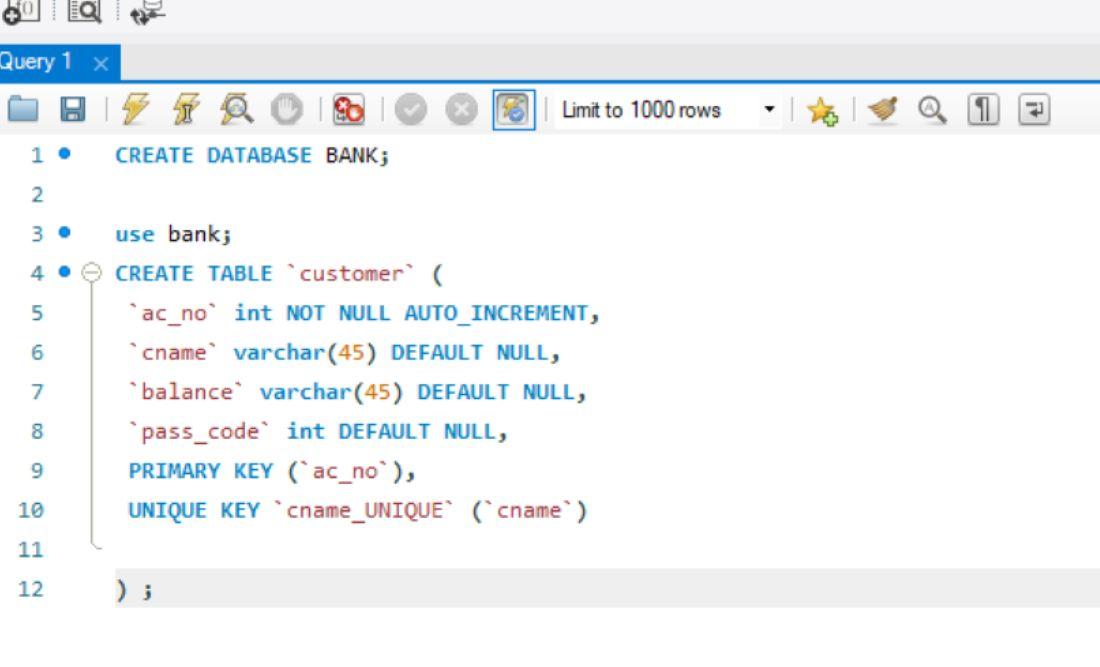The width and height of the screenshot is (1100, 667).
Task: Click the Rollback X icon
Action: (462, 110)
